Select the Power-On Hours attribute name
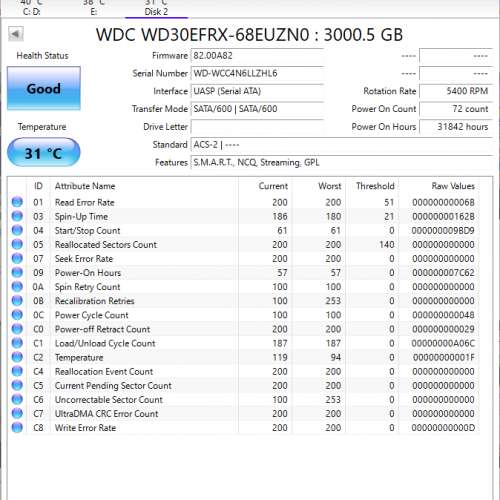 click(x=88, y=273)
